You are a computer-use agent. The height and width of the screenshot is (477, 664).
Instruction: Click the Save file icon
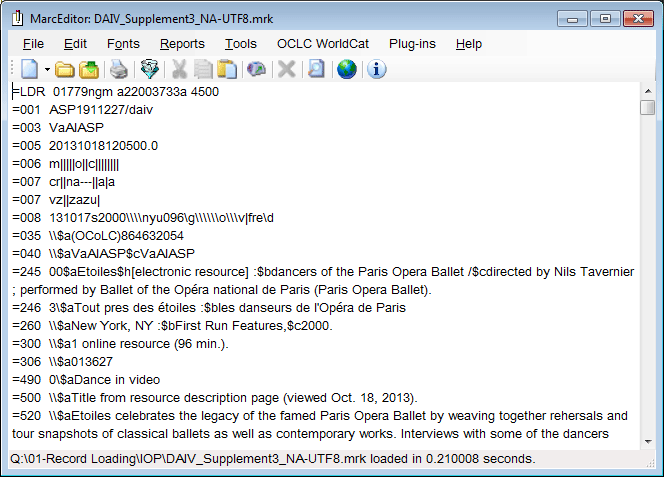[89, 69]
